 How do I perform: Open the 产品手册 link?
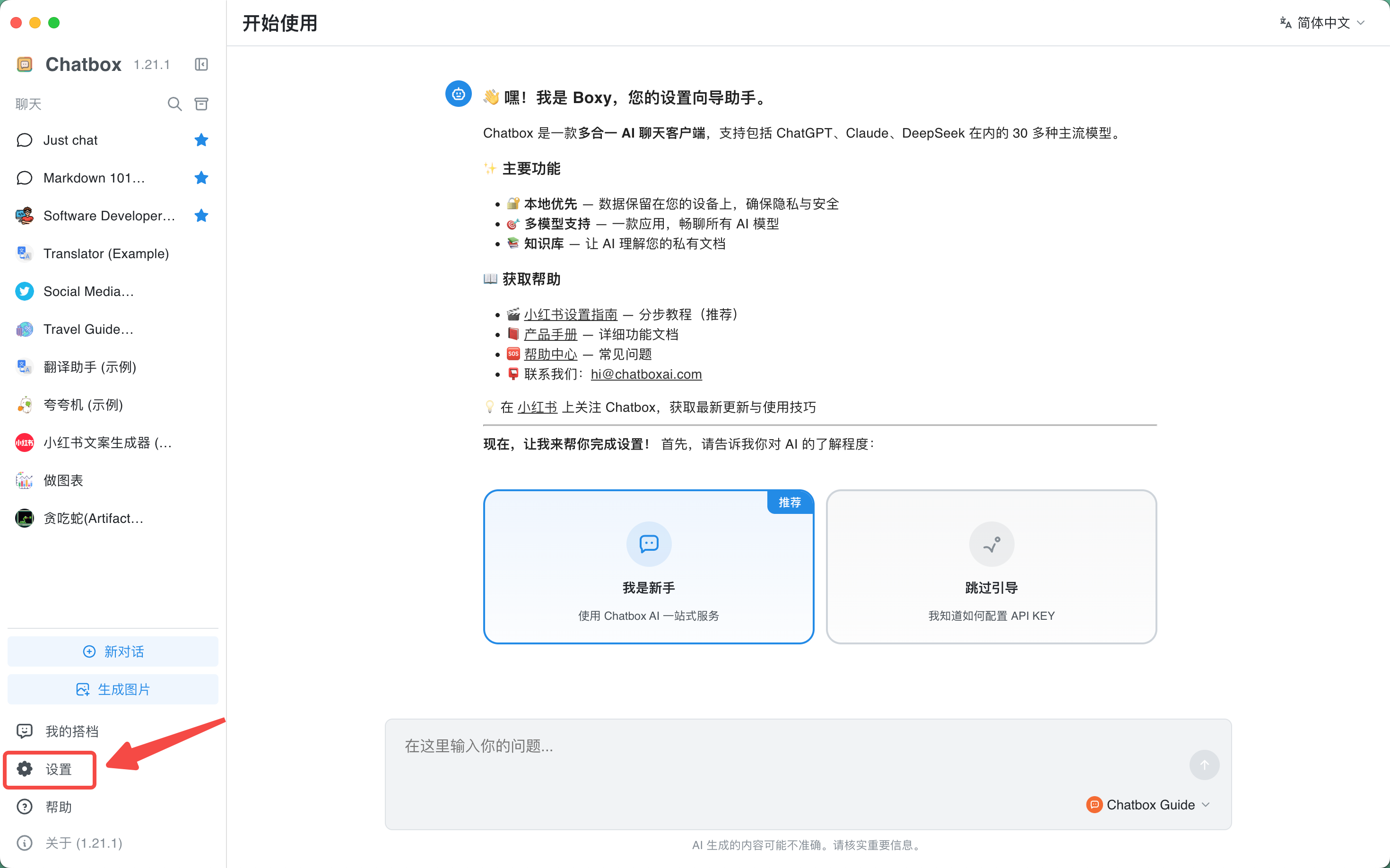point(551,335)
